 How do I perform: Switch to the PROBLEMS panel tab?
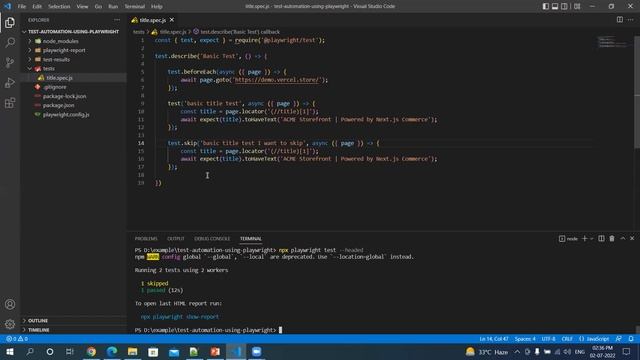(x=146, y=238)
